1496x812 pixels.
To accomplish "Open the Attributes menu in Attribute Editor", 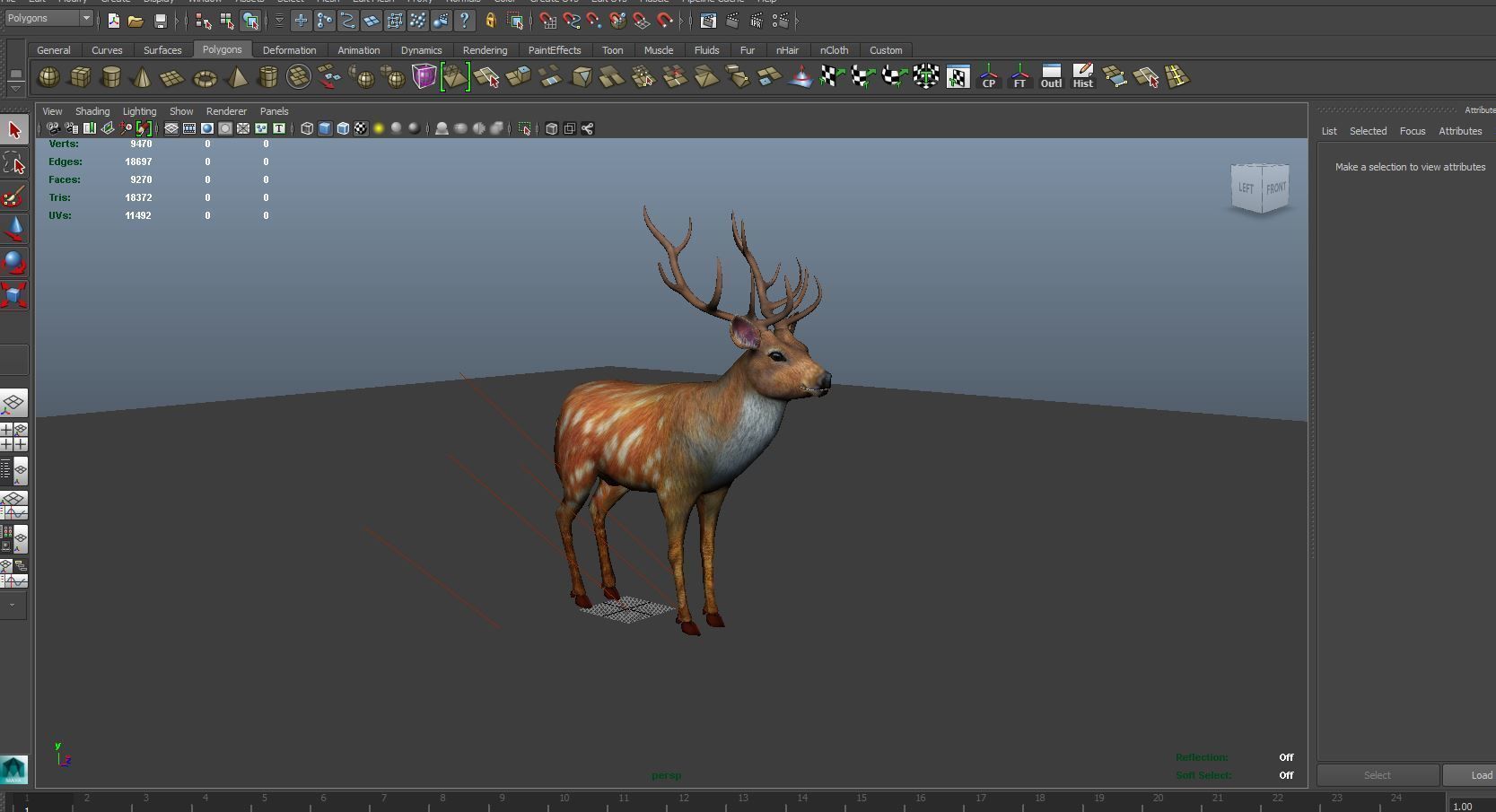I will tap(1460, 131).
